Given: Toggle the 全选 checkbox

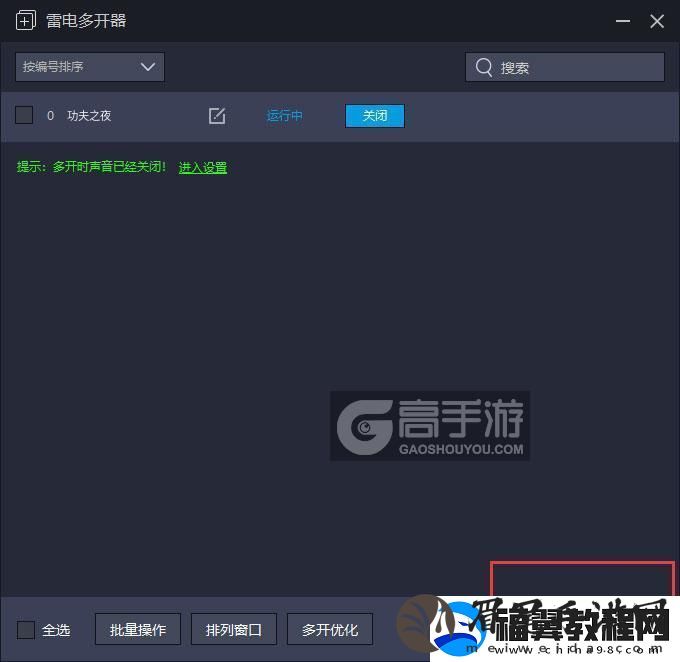Looking at the screenshot, I should pyautogui.click(x=26, y=629).
